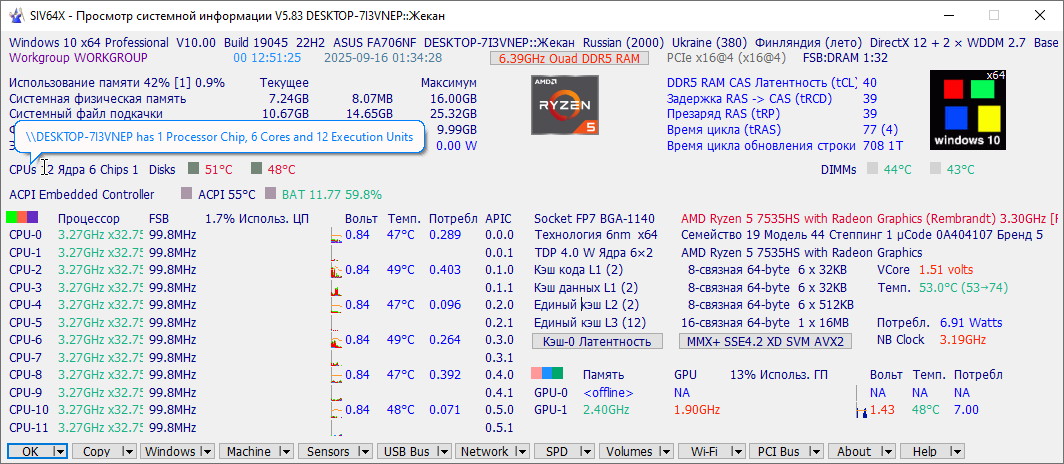Open the Windows dropdown arrow
The image size is (1064, 464).
pyautogui.click(x=207, y=452)
